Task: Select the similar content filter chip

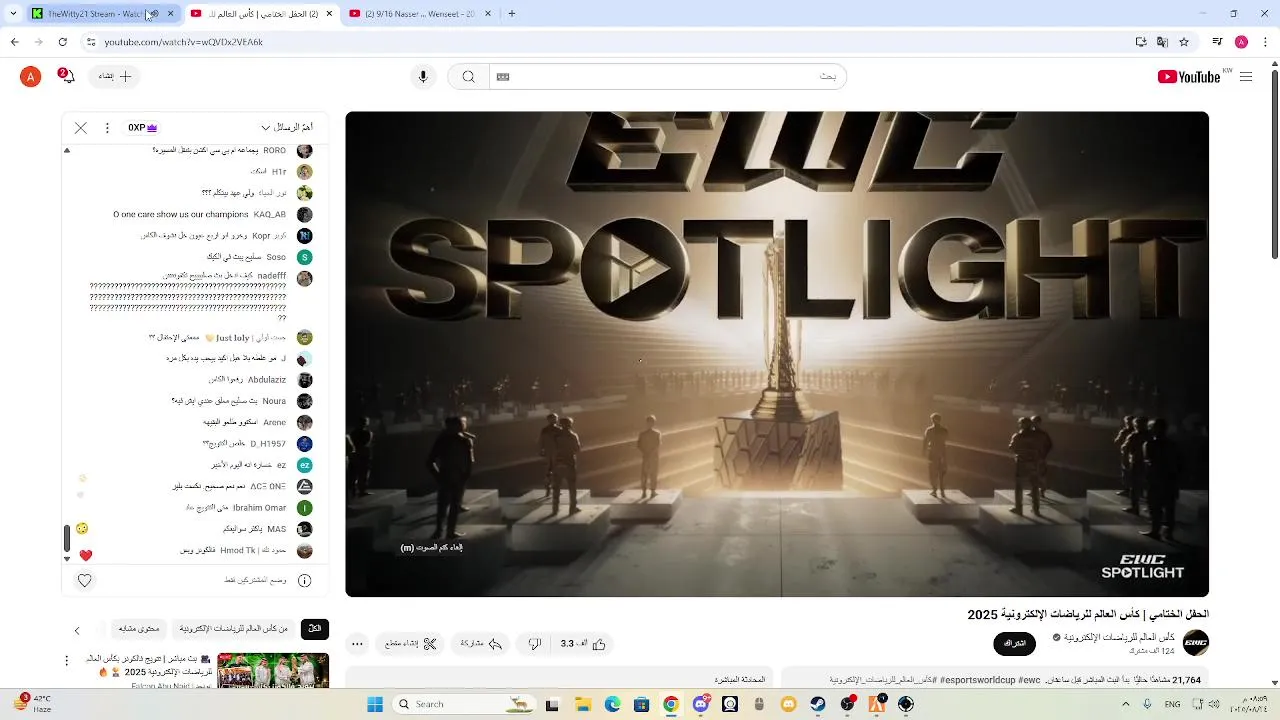Action: point(138,629)
